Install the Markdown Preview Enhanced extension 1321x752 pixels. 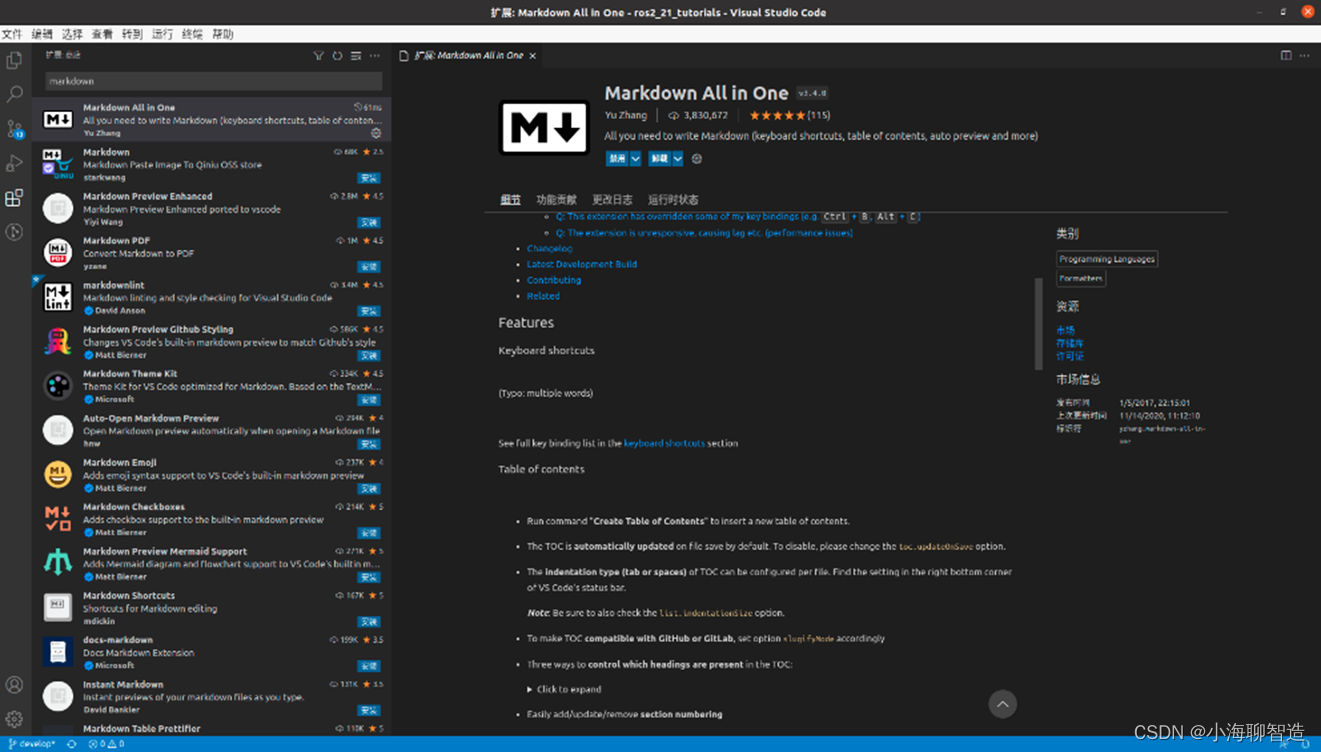point(369,223)
